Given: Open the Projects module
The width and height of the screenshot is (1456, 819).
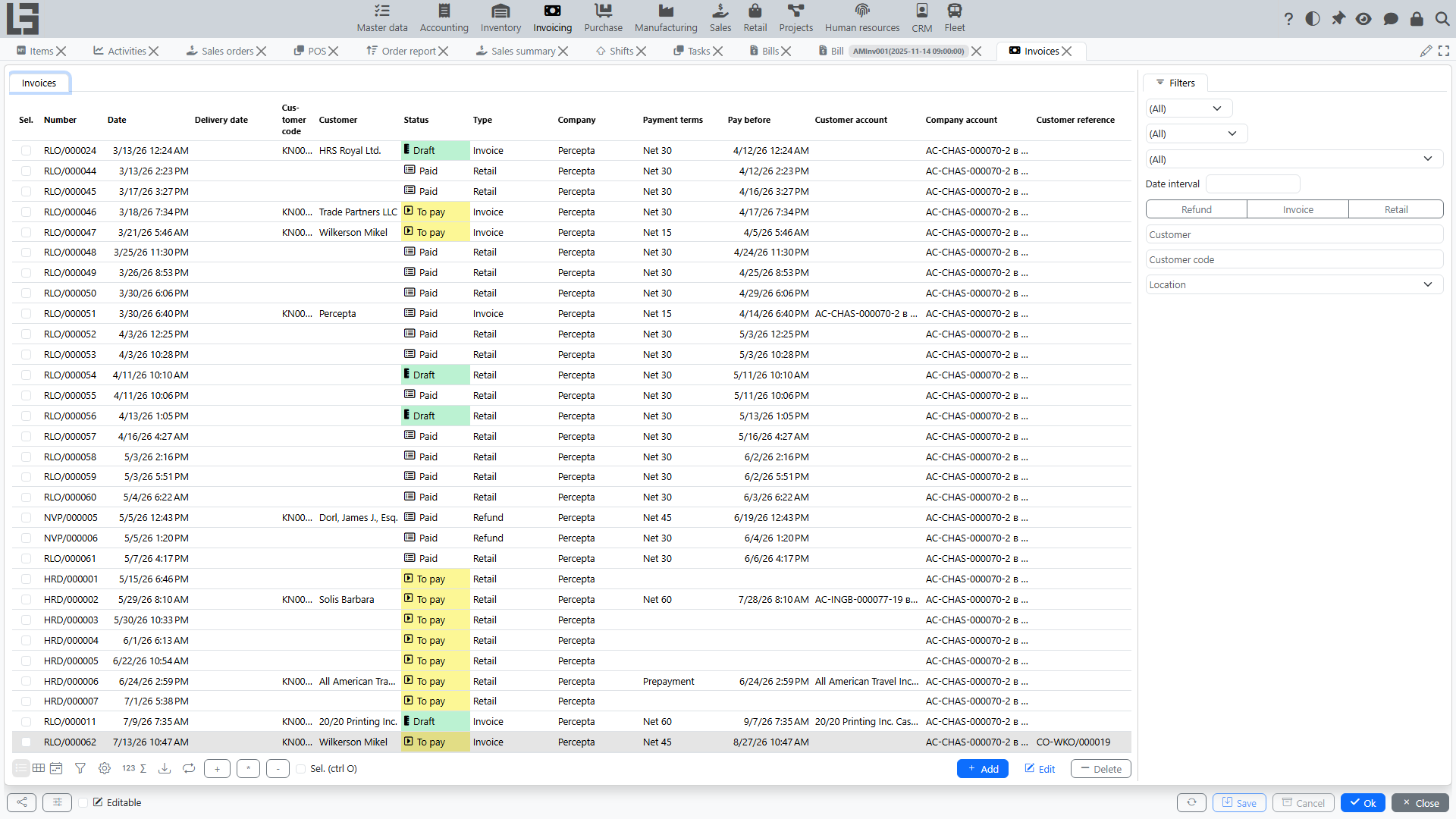Looking at the screenshot, I should coord(795,18).
